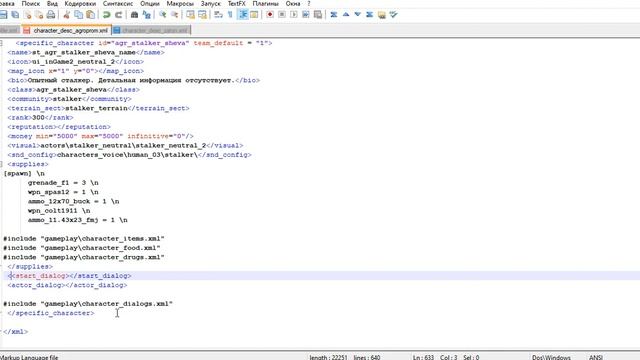
Task: Click the Dos\Windows line ending status
Action: coord(551,357)
